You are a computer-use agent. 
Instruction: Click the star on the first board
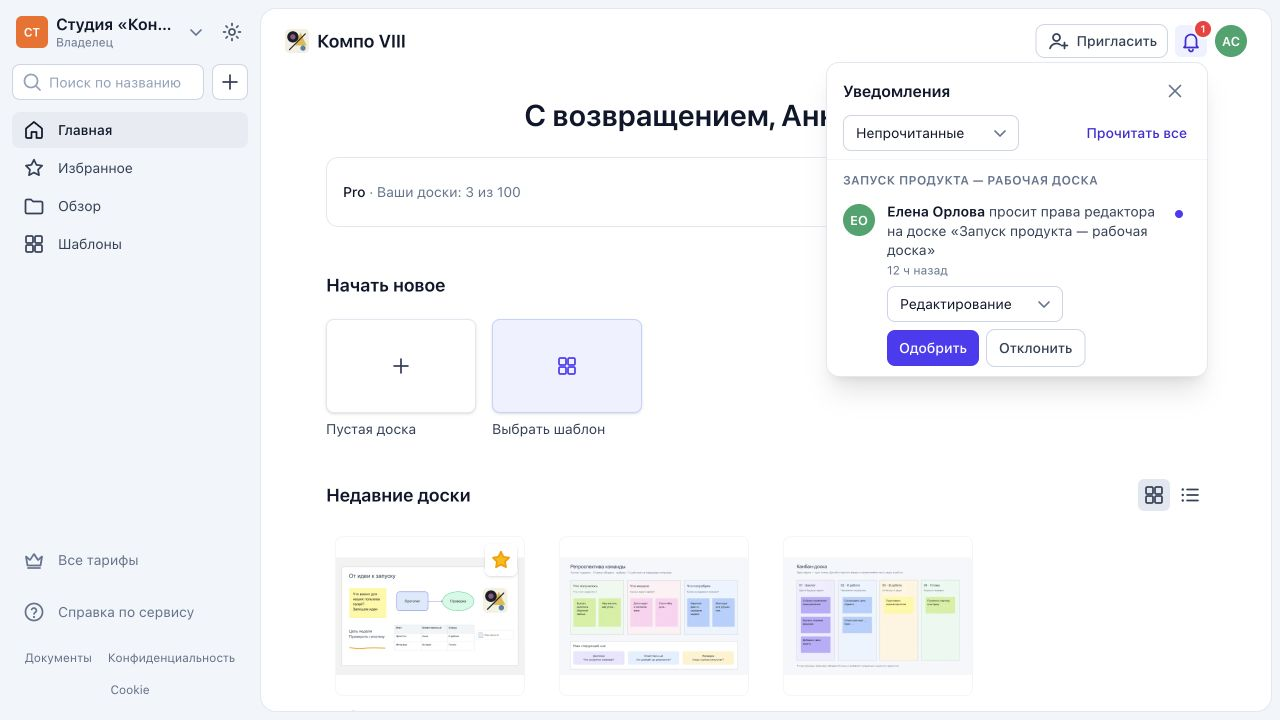(501, 560)
